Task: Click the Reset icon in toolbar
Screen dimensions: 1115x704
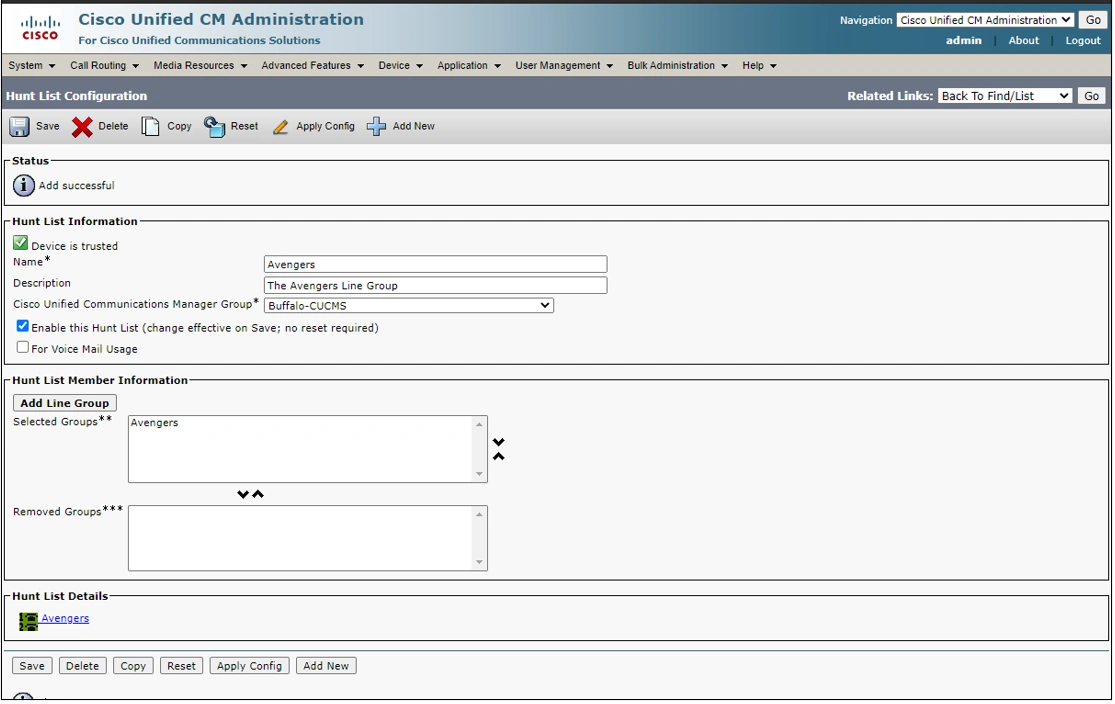Action: tap(214, 127)
